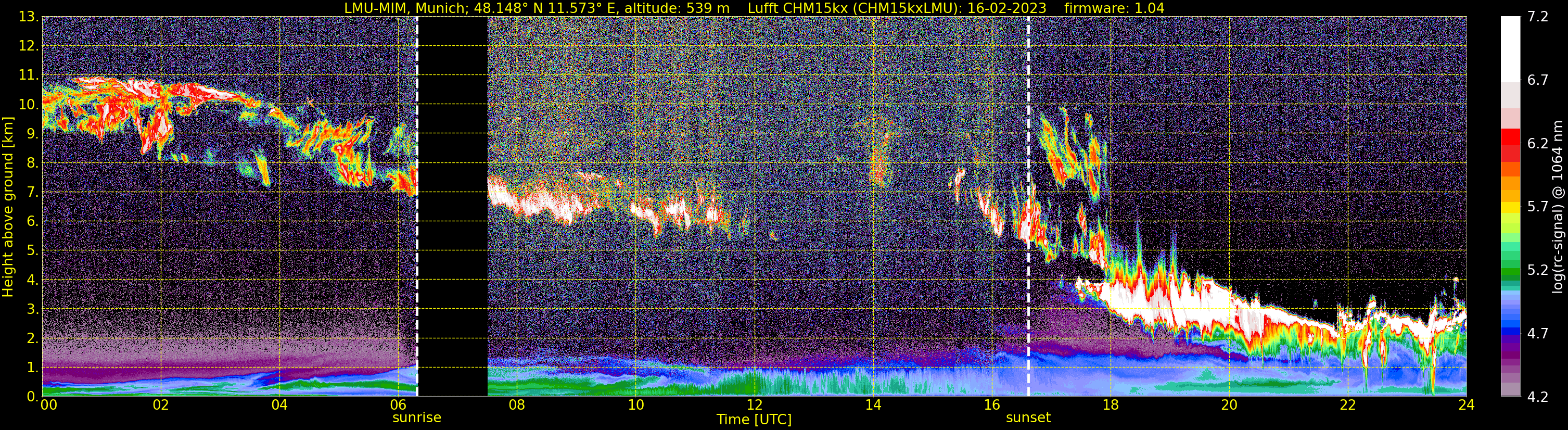Click the '22' time axis tick label
This screenshot has width=1568, height=430.
coord(1348,406)
